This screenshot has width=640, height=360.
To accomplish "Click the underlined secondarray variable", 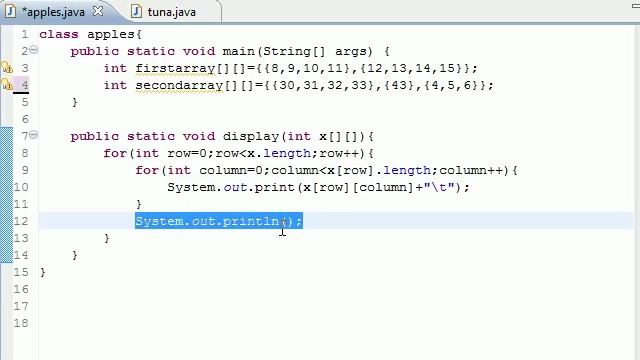I will point(179,85).
